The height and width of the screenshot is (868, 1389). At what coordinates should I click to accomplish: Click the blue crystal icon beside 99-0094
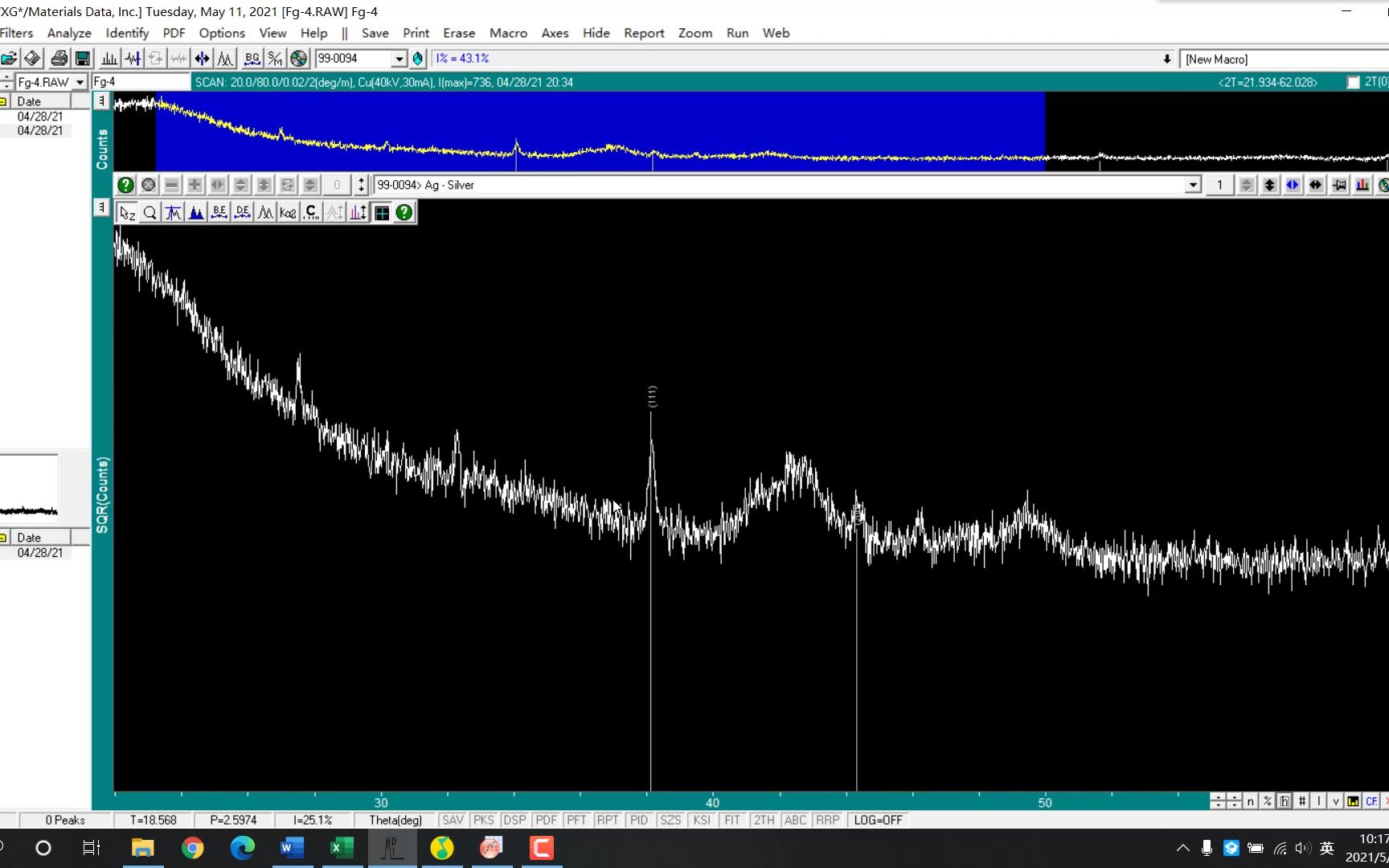(x=418, y=59)
